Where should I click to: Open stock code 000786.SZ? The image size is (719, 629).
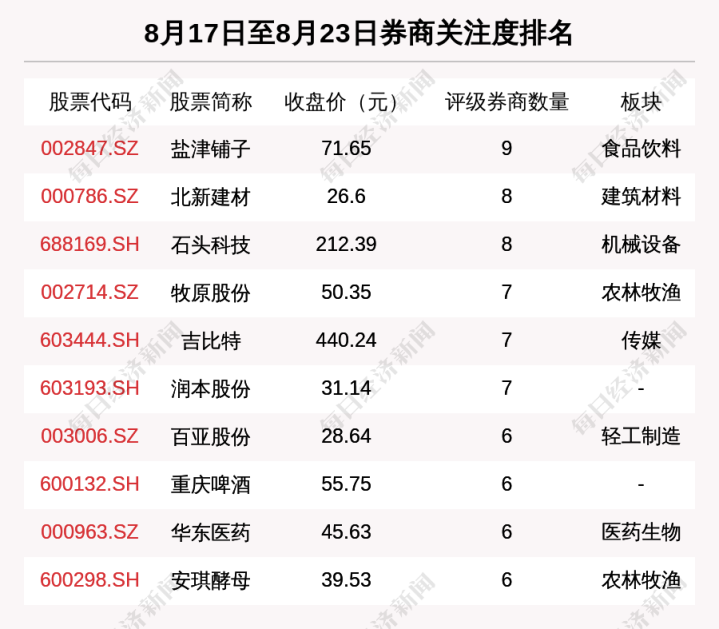click(x=89, y=196)
